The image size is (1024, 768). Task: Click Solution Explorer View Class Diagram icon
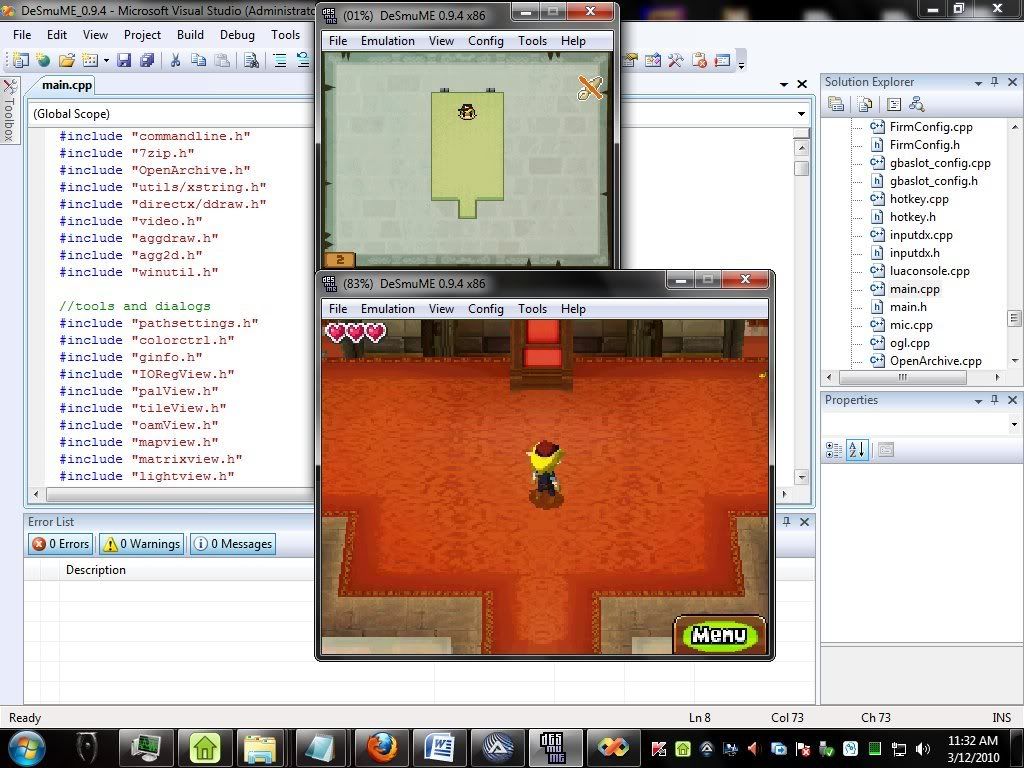tap(917, 104)
